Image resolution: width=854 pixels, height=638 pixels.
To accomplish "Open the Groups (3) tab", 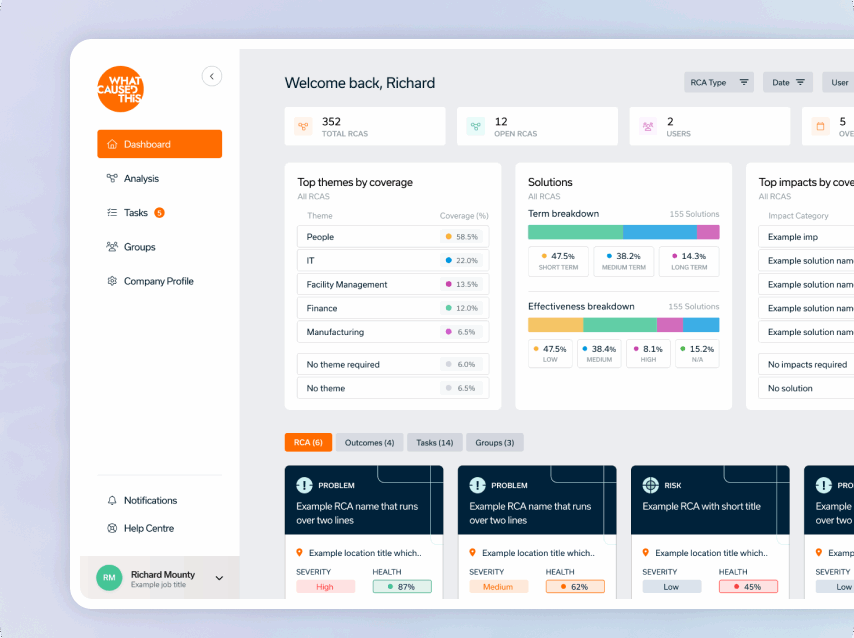I will pyautogui.click(x=494, y=442).
